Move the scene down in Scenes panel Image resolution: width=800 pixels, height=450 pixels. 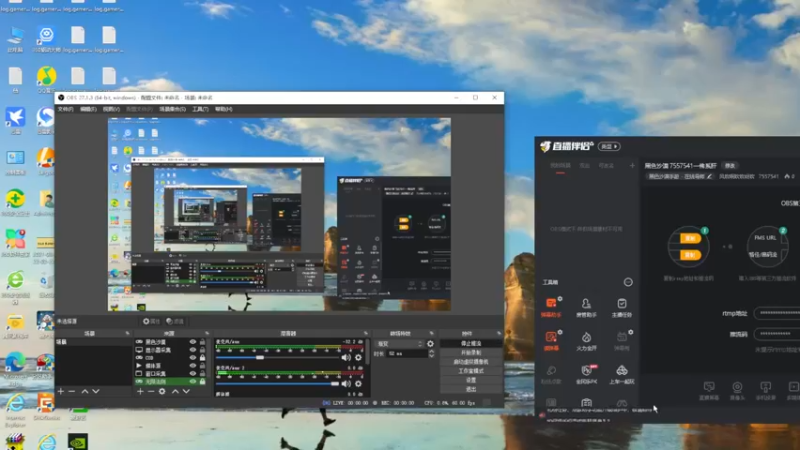point(95,391)
